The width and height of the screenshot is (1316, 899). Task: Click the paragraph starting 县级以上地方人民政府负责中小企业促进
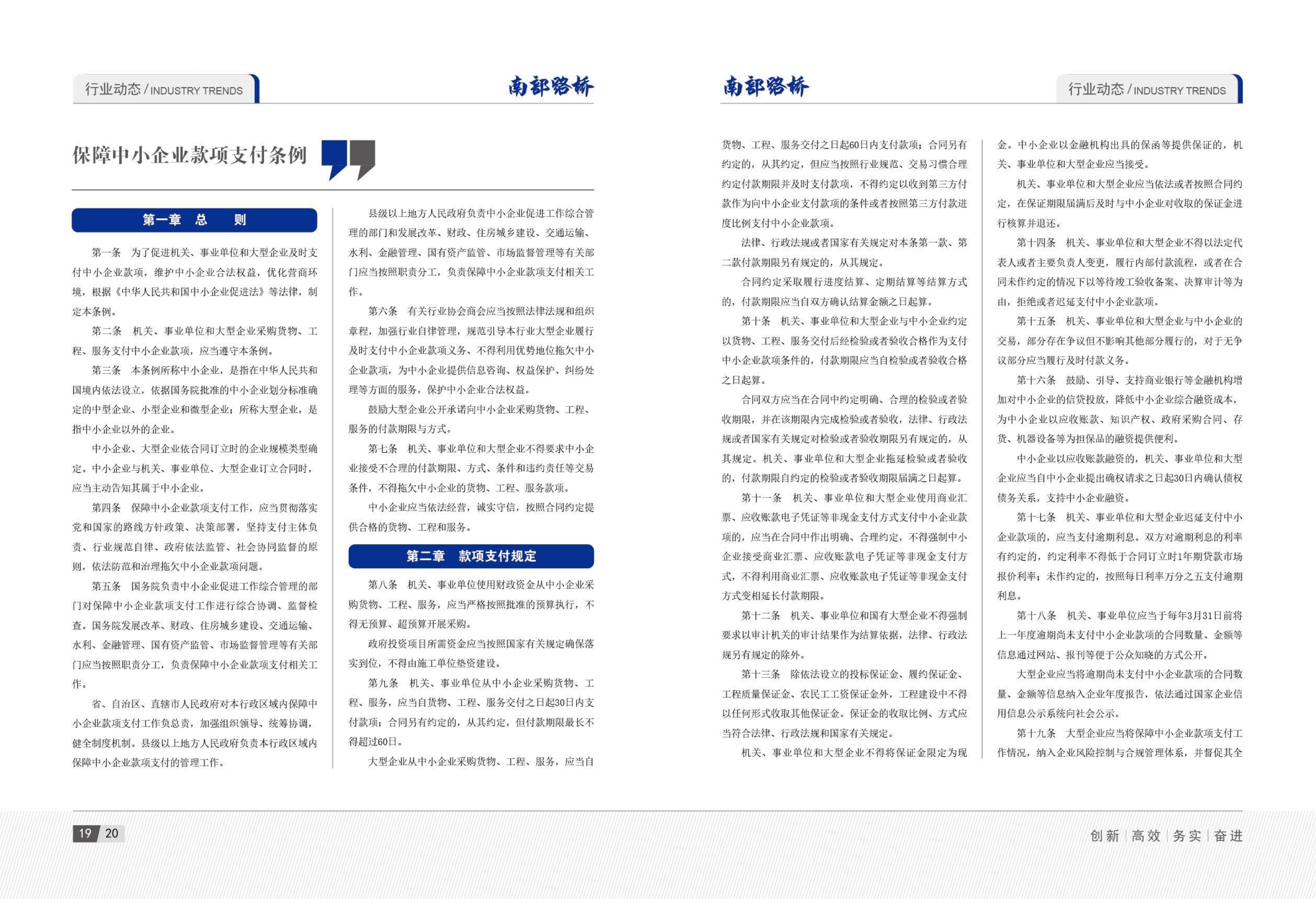(x=471, y=253)
